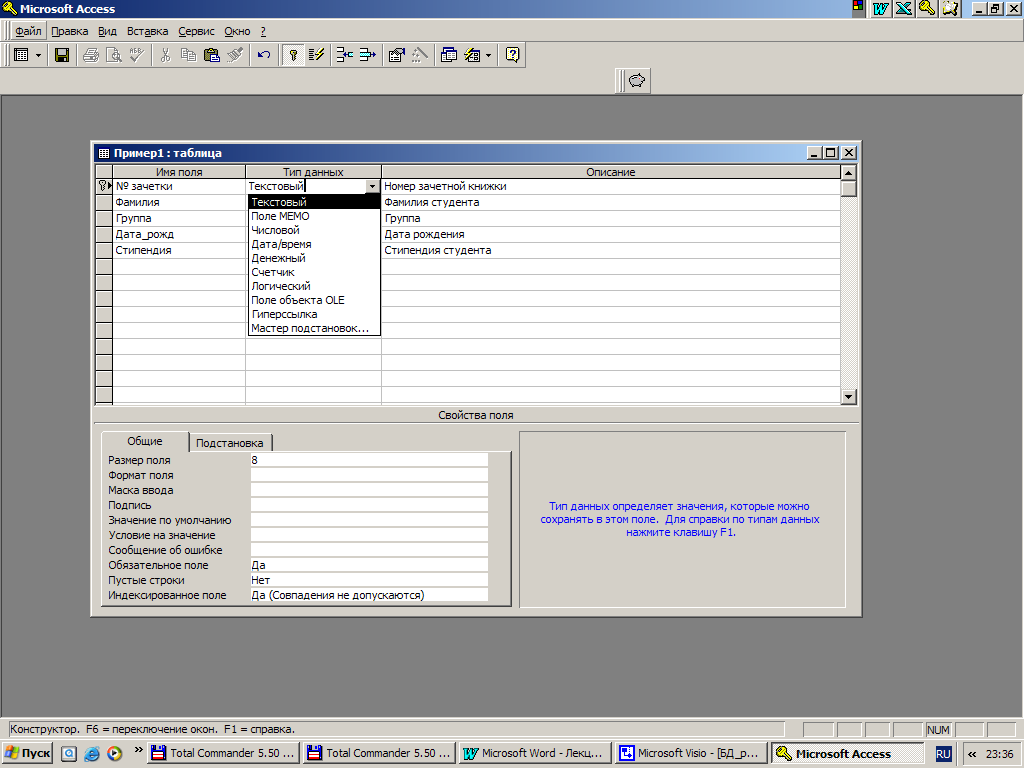The width and height of the screenshot is (1024, 768).
Task: Click the table grid scroll down arrow
Action: pyautogui.click(x=848, y=396)
